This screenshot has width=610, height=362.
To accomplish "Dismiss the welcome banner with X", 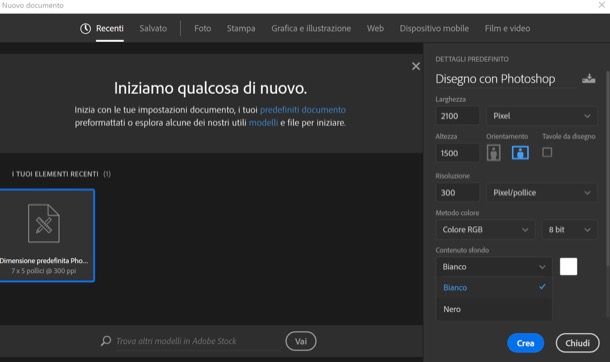I will point(416,66).
